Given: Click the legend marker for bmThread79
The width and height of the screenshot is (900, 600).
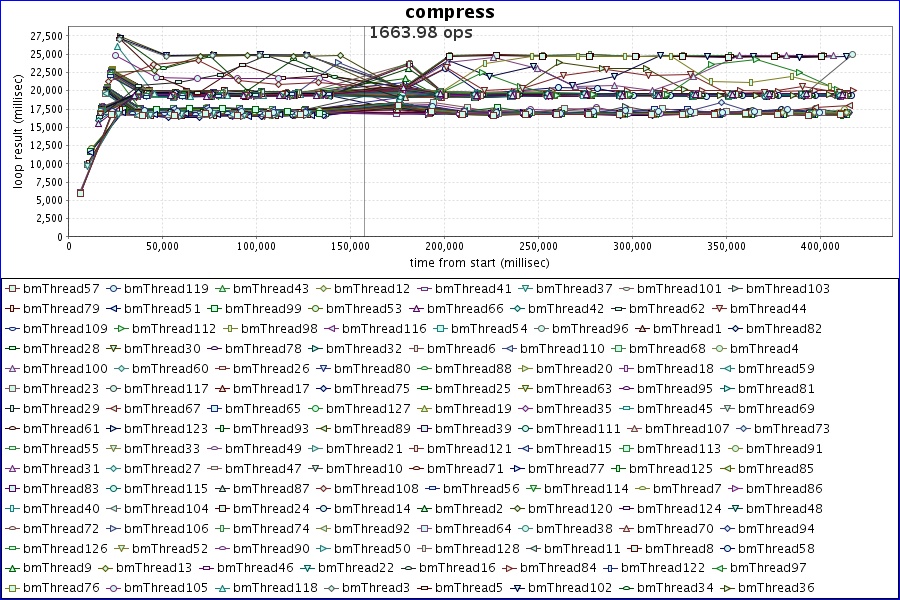Looking at the screenshot, I should (12, 309).
